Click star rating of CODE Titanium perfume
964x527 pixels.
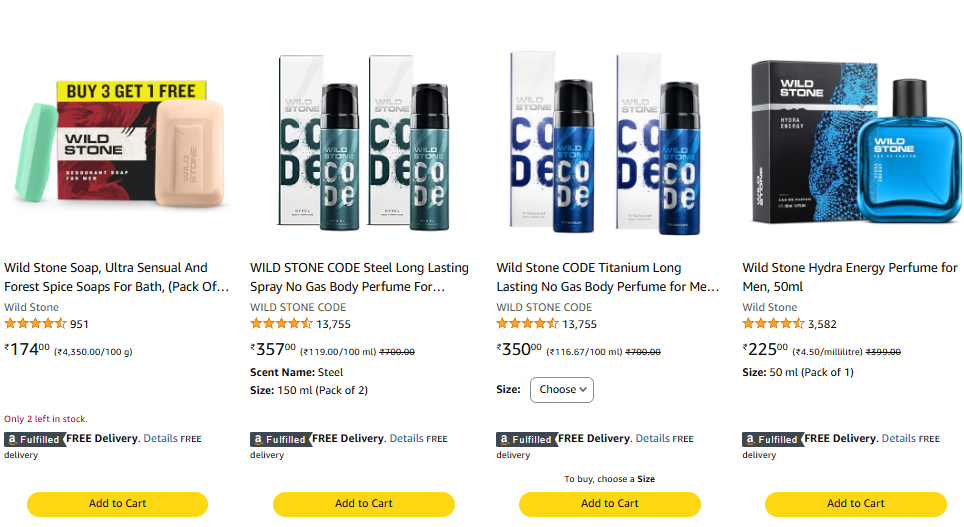click(x=527, y=324)
